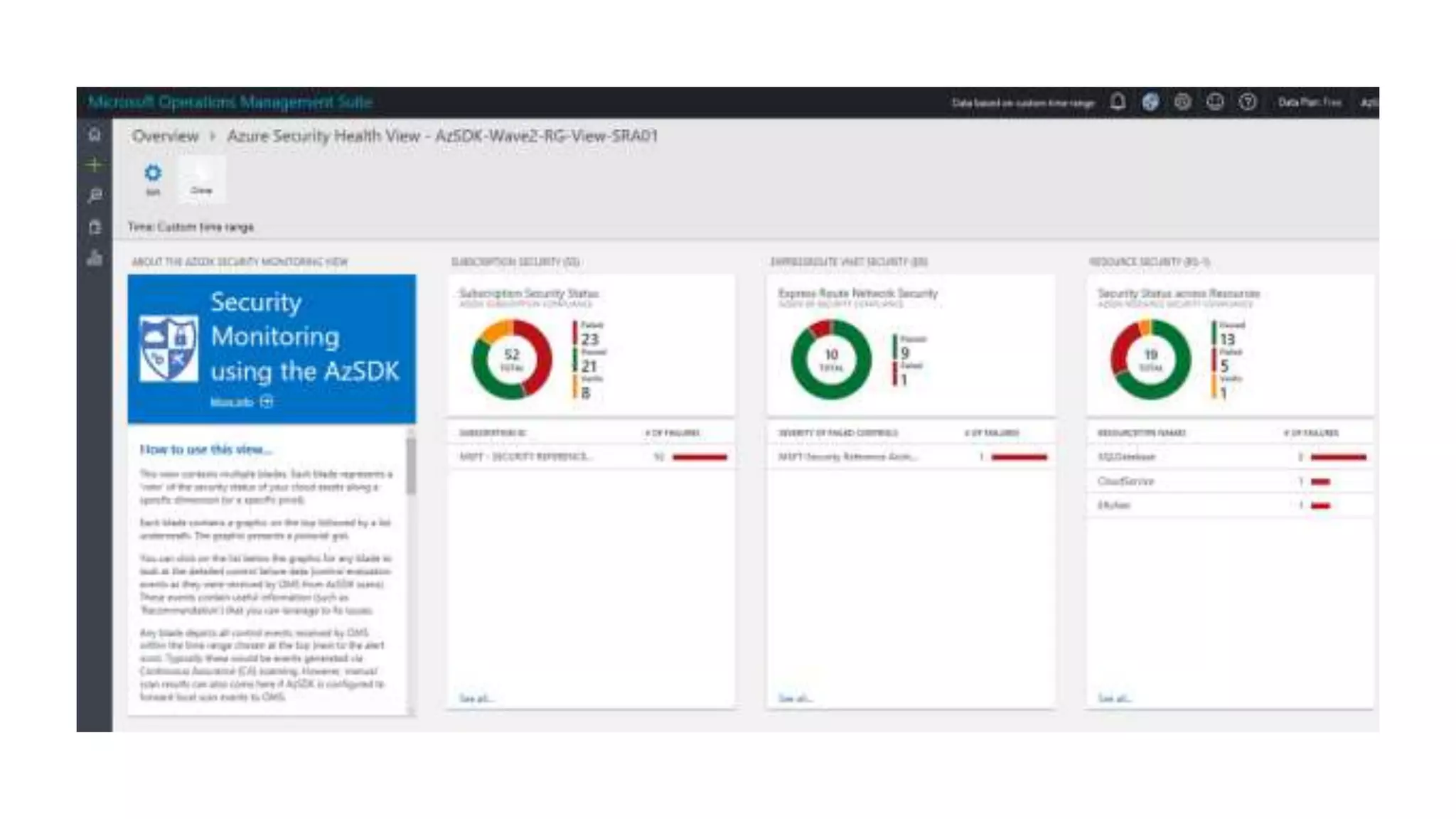Click the clipboard icon in left sidebar
Image resolution: width=1456 pixels, height=819 pixels.
coord(95,227)
